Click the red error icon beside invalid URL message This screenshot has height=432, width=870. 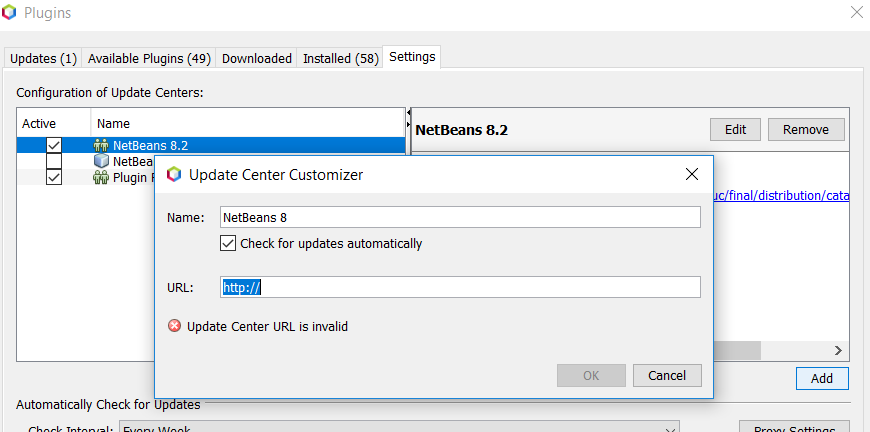tap(174, 326)
